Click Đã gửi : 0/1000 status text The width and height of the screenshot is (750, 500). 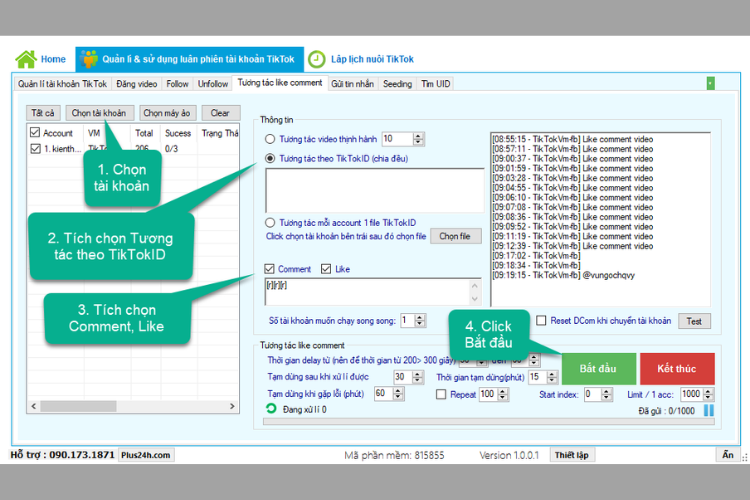(x=666, y=411)
